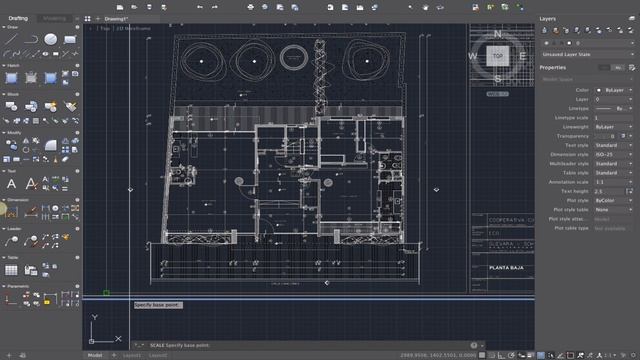
Task: Collapse the Hatch section
Action: [4, 65]
